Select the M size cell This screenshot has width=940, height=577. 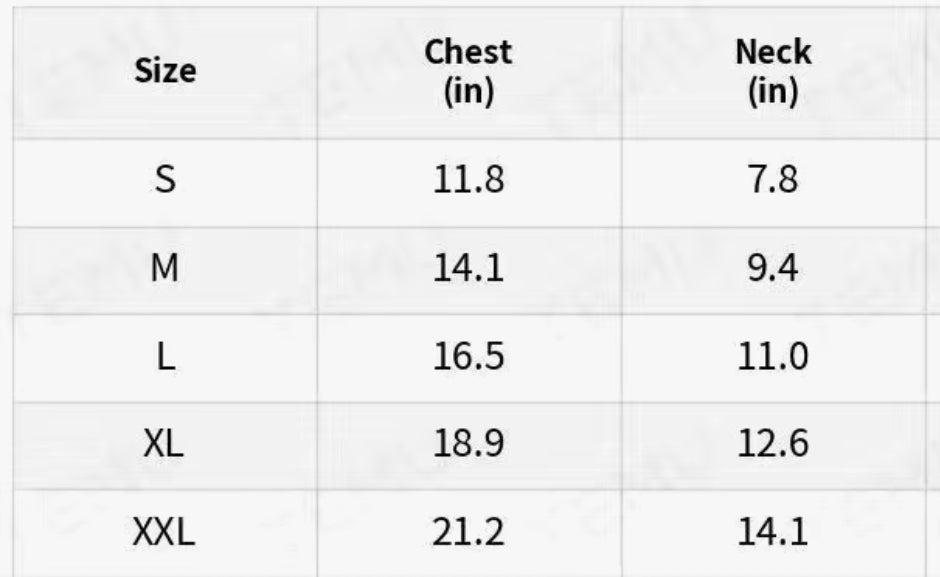point(165,268)
